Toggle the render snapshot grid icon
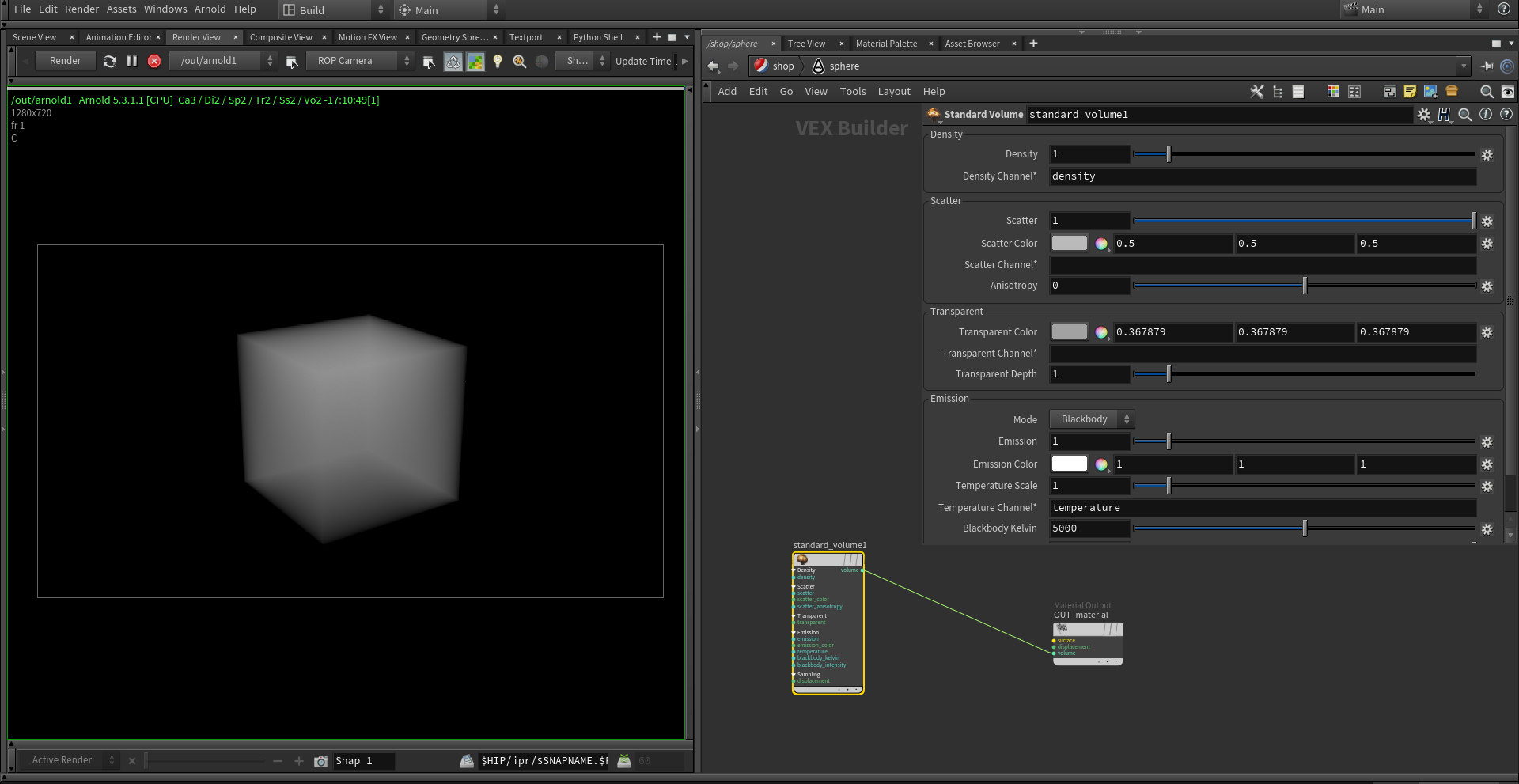Viewport: 1519px width, 784px height. click(475, 61)
